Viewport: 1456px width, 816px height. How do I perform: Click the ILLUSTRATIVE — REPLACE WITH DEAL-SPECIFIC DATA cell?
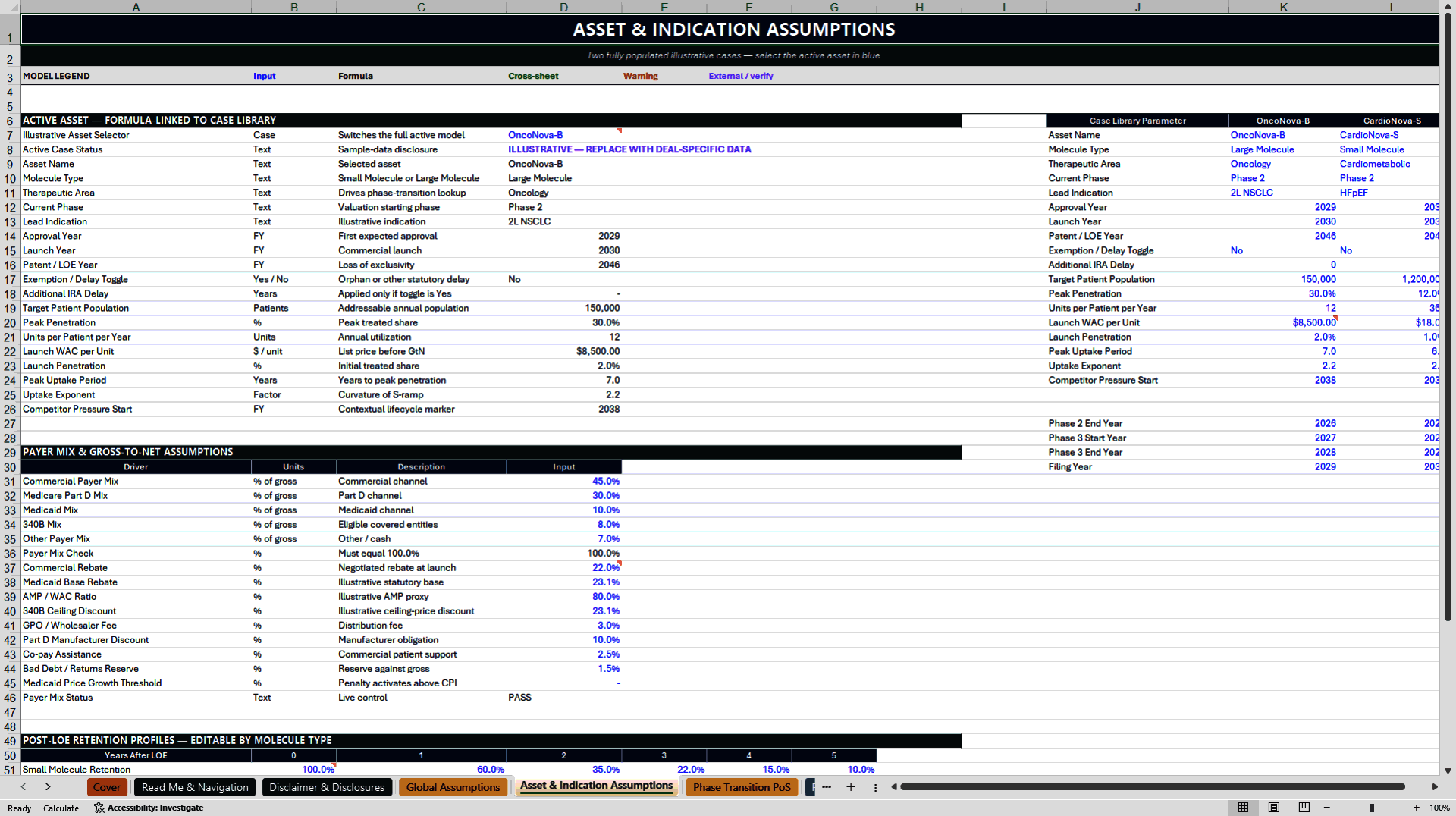click(629, 149)
